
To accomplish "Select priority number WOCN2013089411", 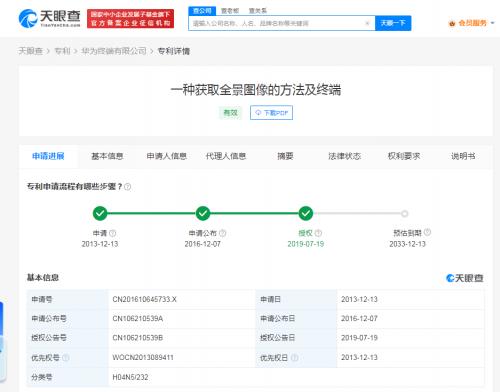I will click(x=143, y=358).
